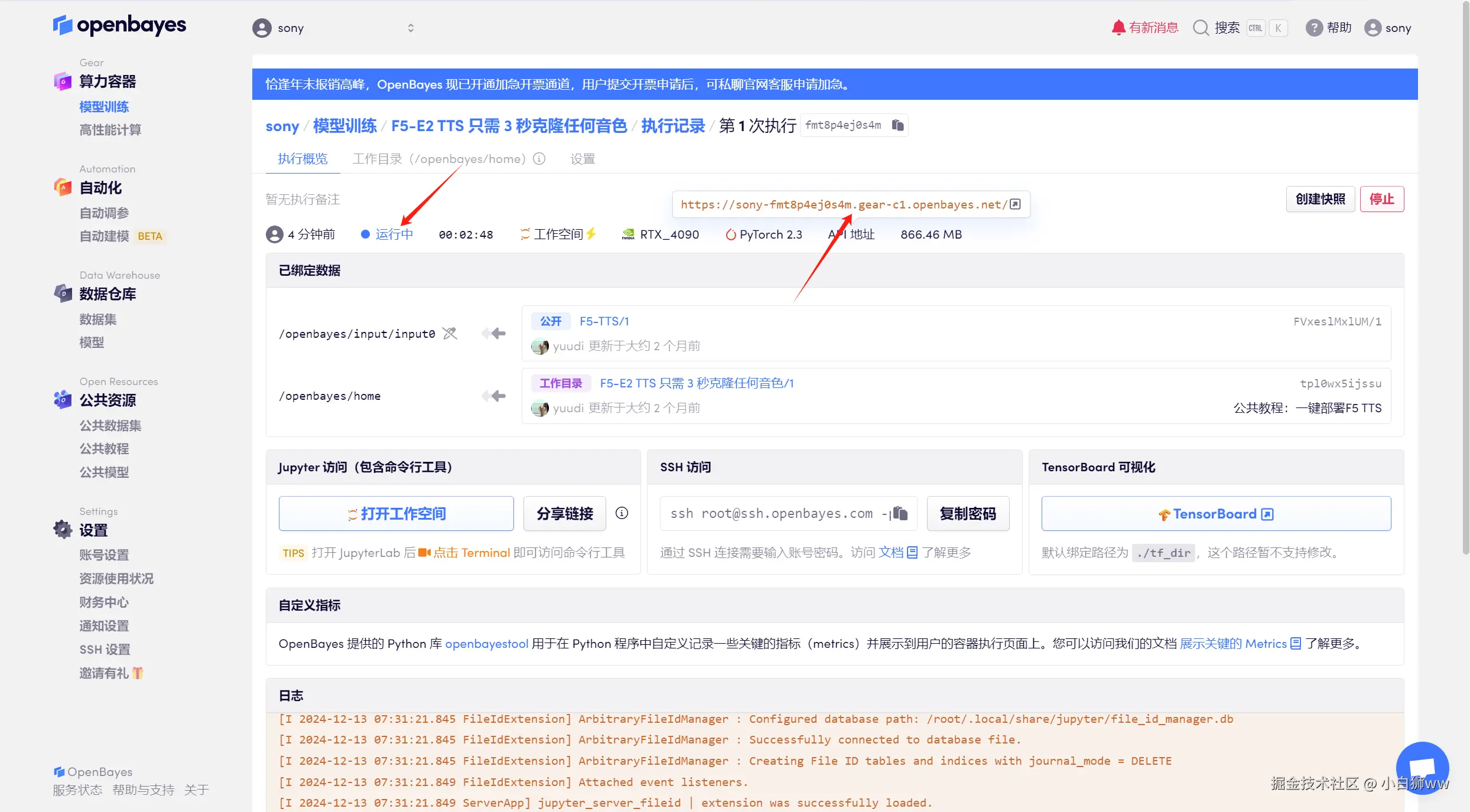Open the help question mark icon
Viewport: 1470px width, 812px height.
click(1313, 28)
